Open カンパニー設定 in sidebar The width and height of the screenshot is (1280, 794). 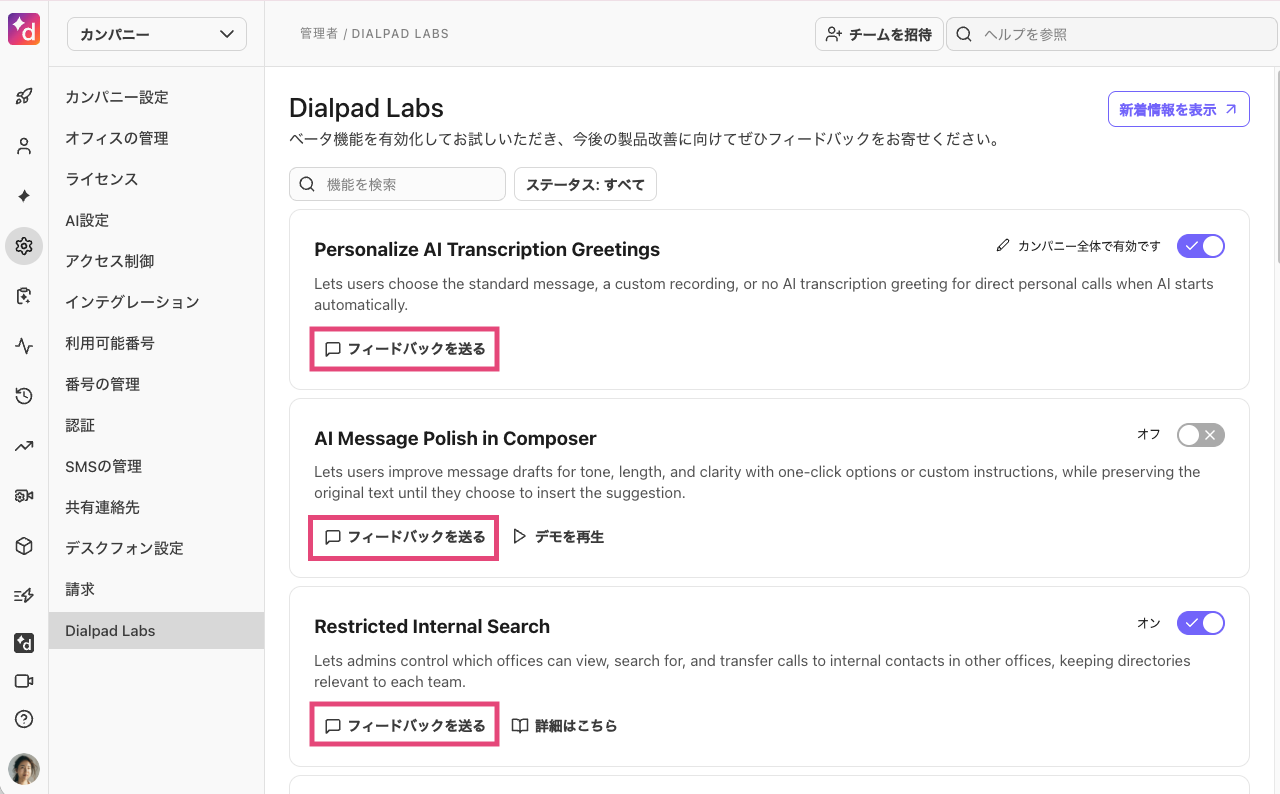tap(156, 97)
